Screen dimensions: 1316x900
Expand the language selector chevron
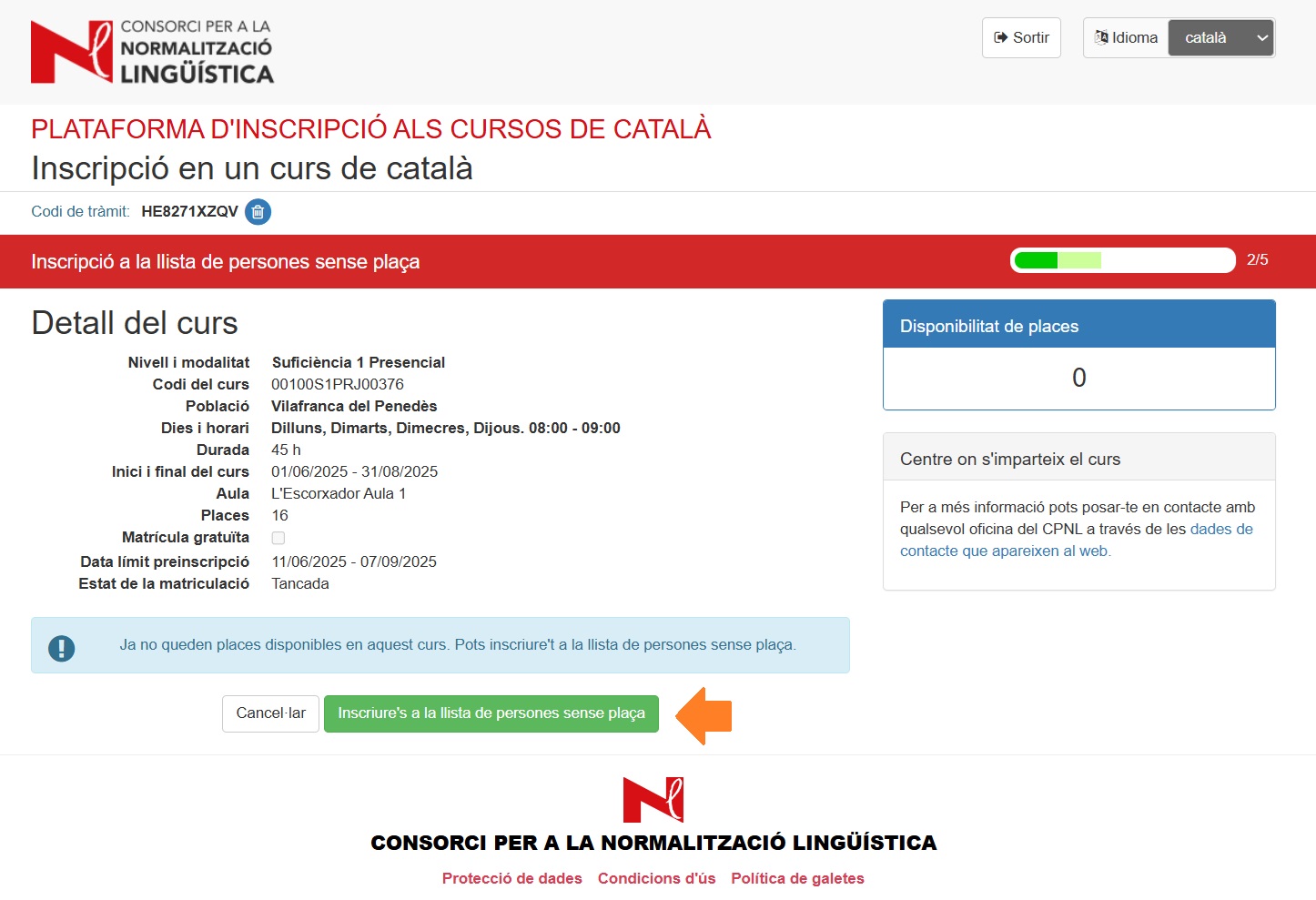pyautogui.click(x=1261, y=37)
